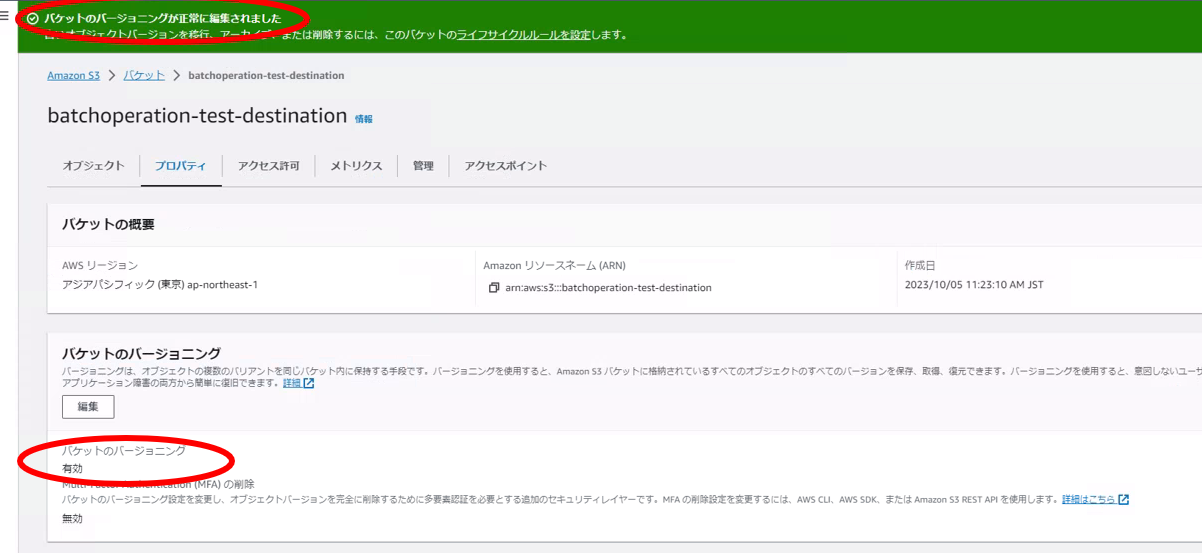
Task: Click external-link icon beside versioning 詳細
Action: pos(309,383)
